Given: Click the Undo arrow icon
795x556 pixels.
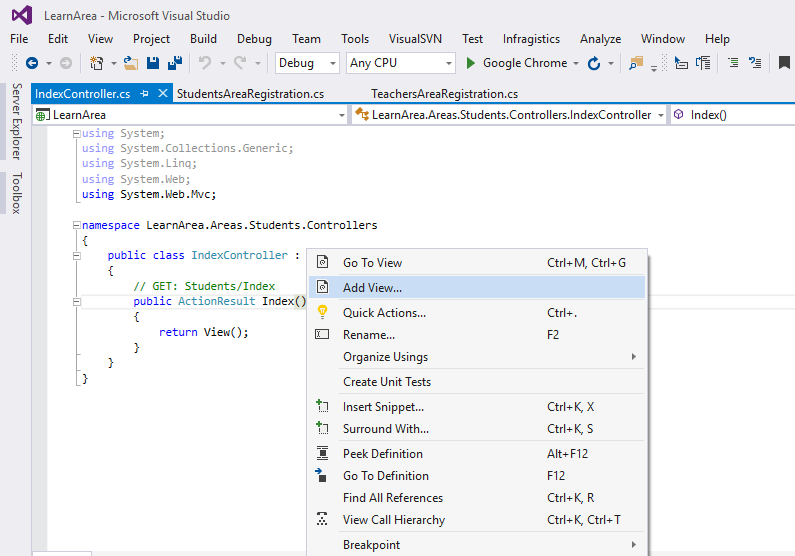Looking at the screenshot, I should pos(205,63).
